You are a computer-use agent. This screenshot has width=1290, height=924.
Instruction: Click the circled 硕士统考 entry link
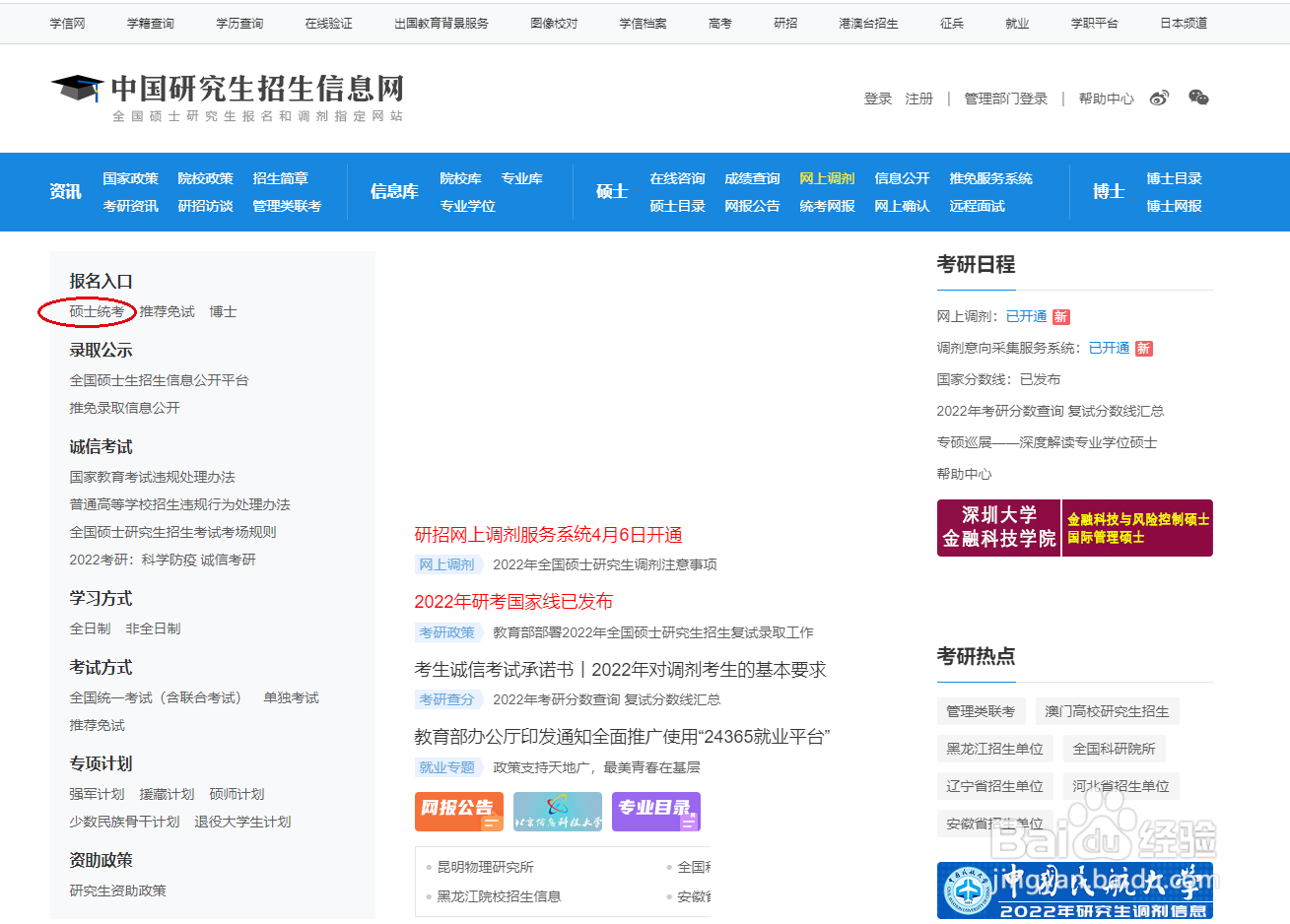click(x=88, y=310)
